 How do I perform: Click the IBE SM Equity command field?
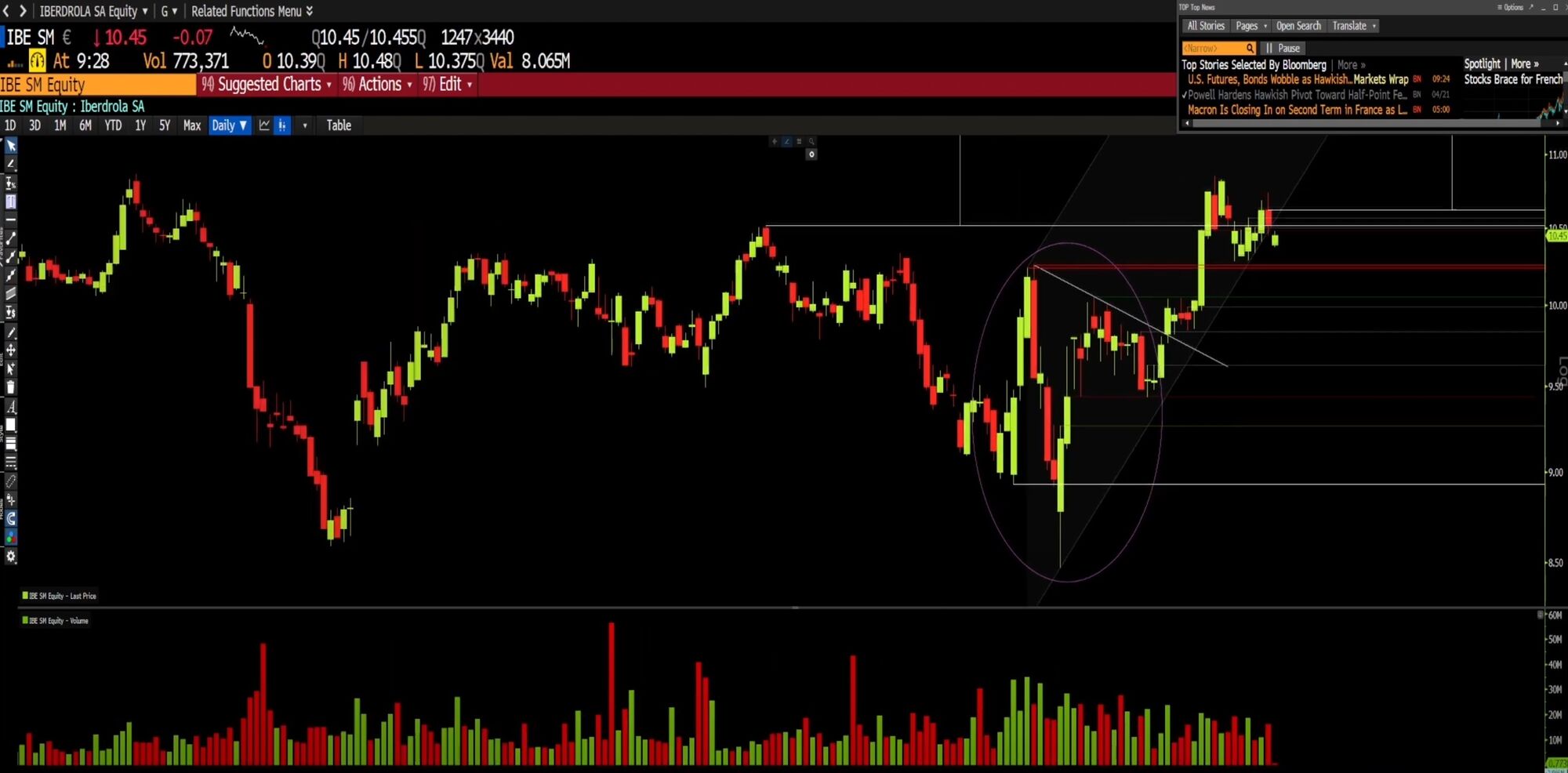tap(97, 85)
